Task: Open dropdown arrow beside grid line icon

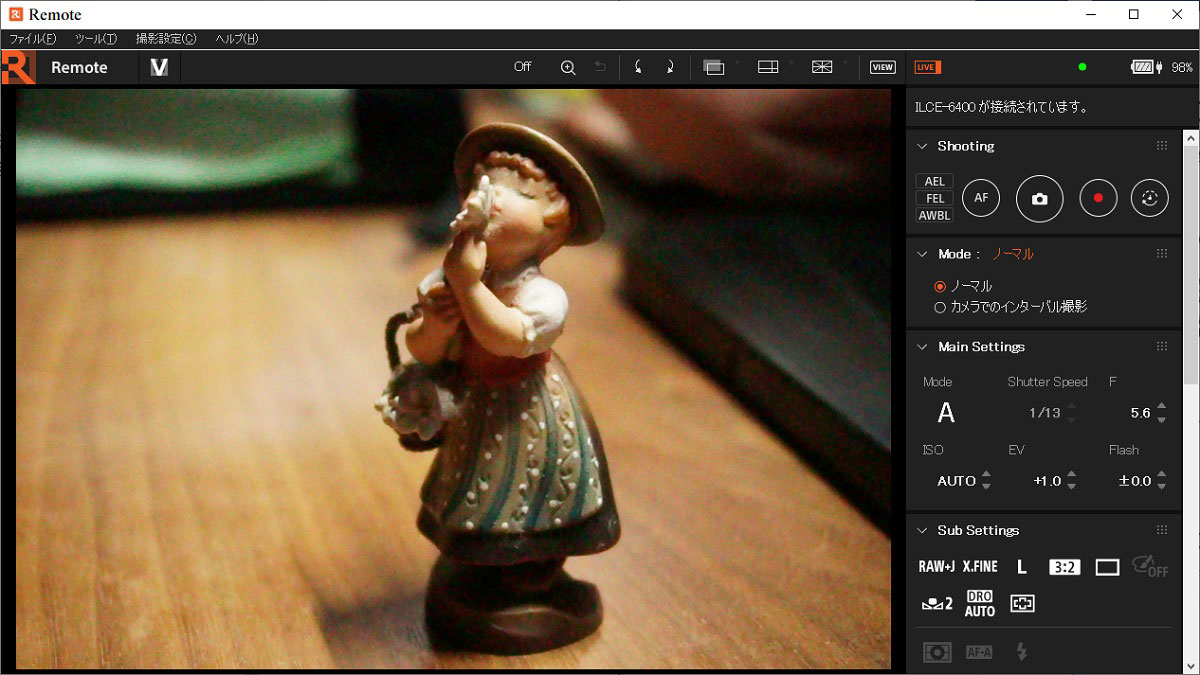Action: [x=846, y=63]
